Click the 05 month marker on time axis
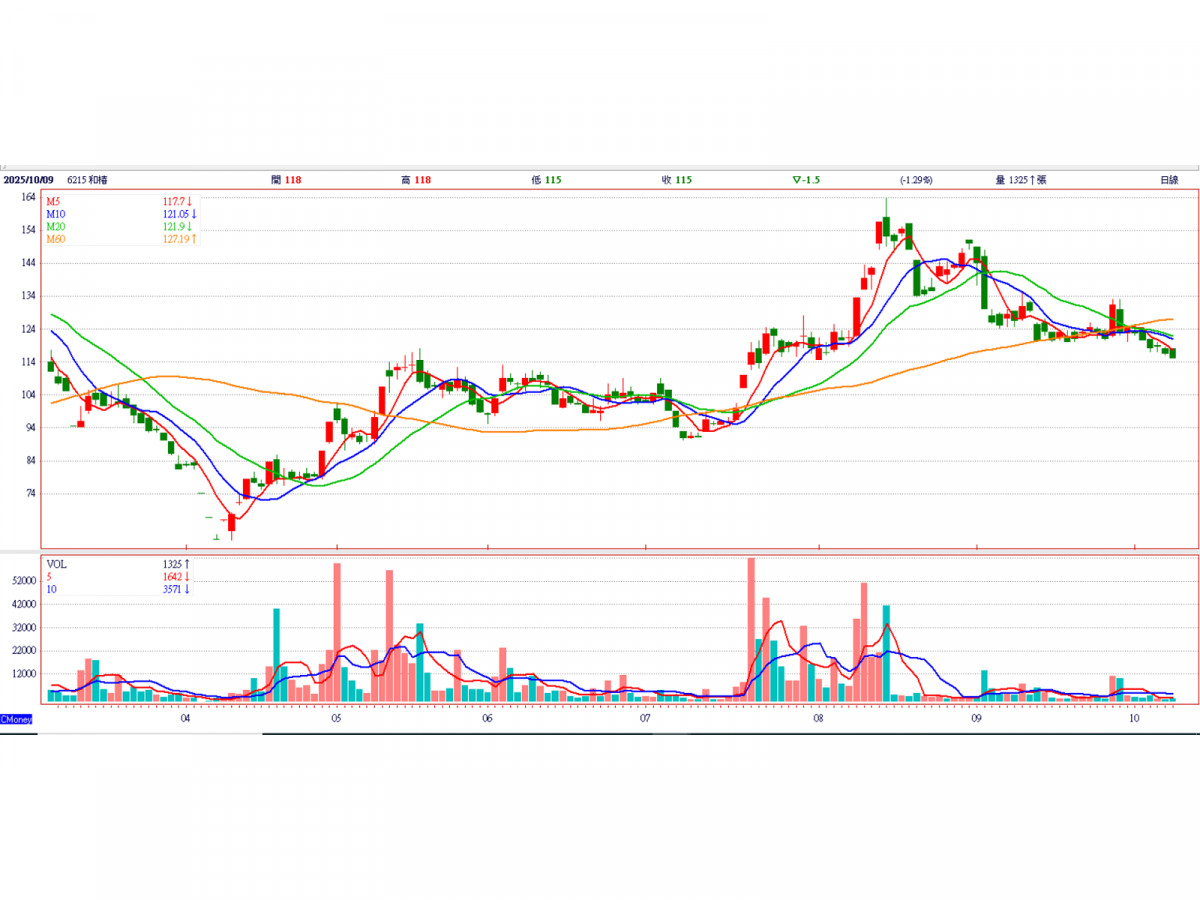 pyautogui.click(x=336, y=719)
